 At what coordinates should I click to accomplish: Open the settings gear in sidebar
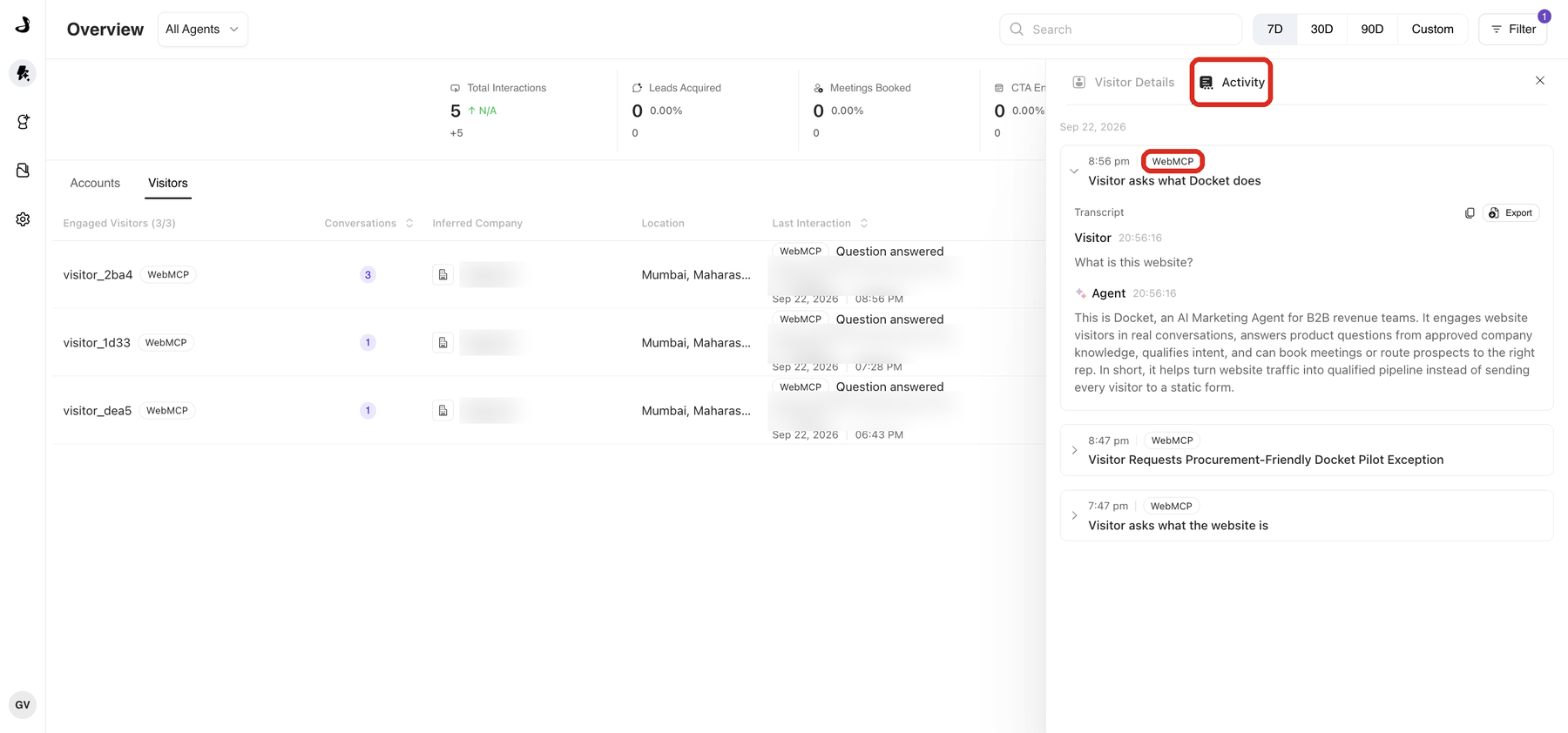pos(23,219)
